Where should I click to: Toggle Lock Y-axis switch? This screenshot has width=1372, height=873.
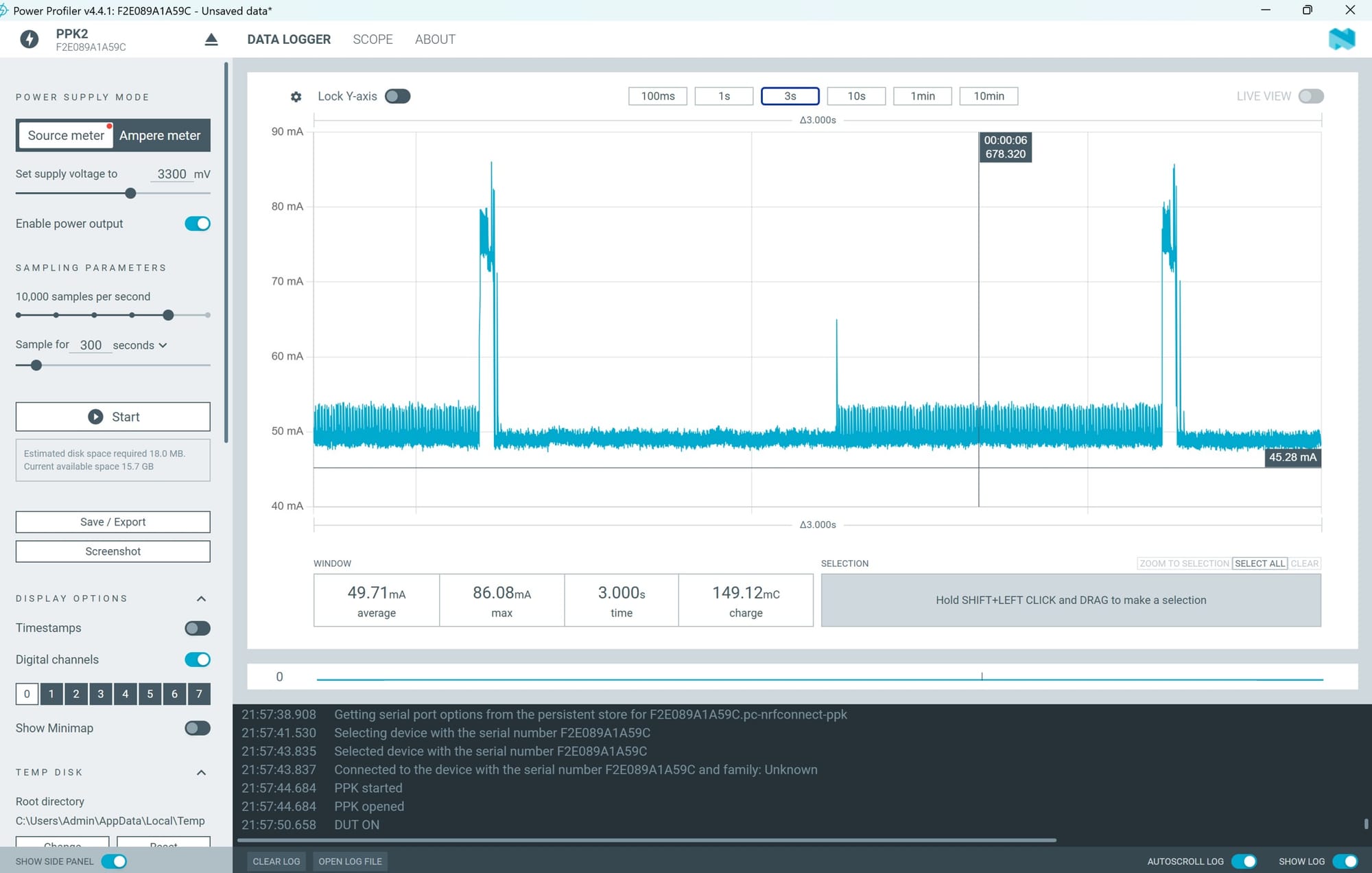(397, 96)
